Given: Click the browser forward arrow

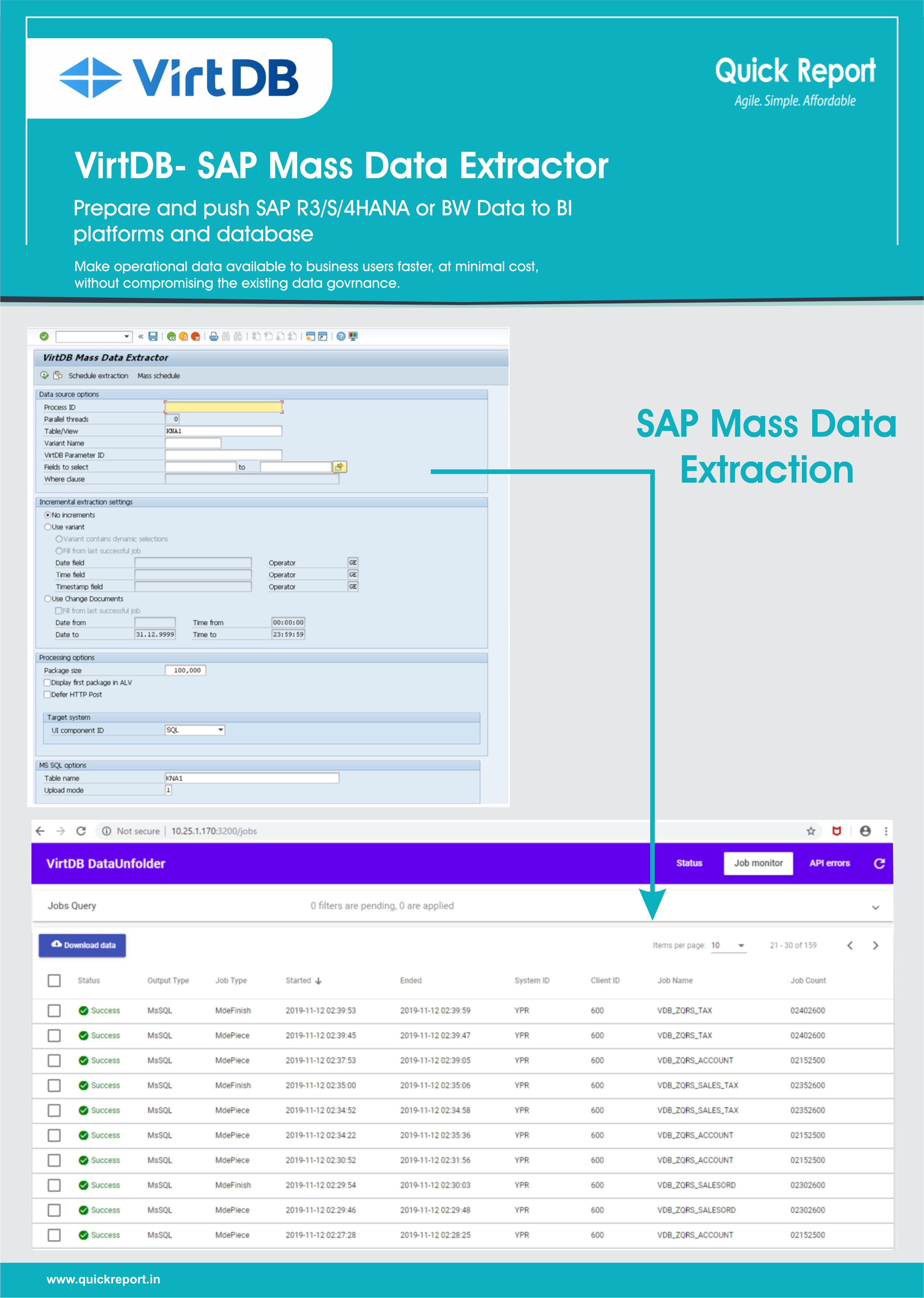Looking at the screenshot, I should coord(60,831).
